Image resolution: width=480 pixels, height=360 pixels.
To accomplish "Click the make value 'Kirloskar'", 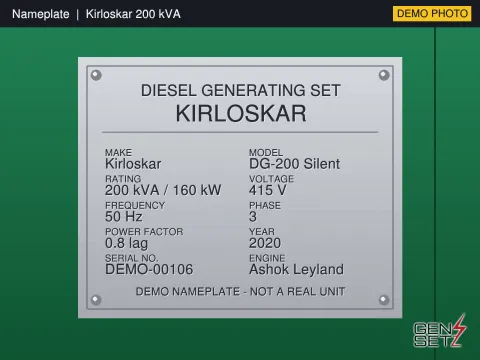I will [133, 164].
